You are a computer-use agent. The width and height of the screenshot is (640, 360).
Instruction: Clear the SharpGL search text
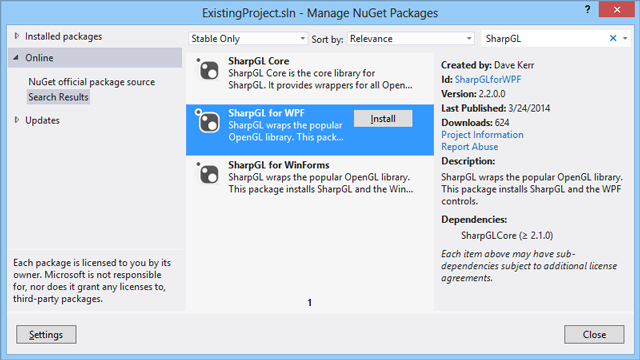613,38
